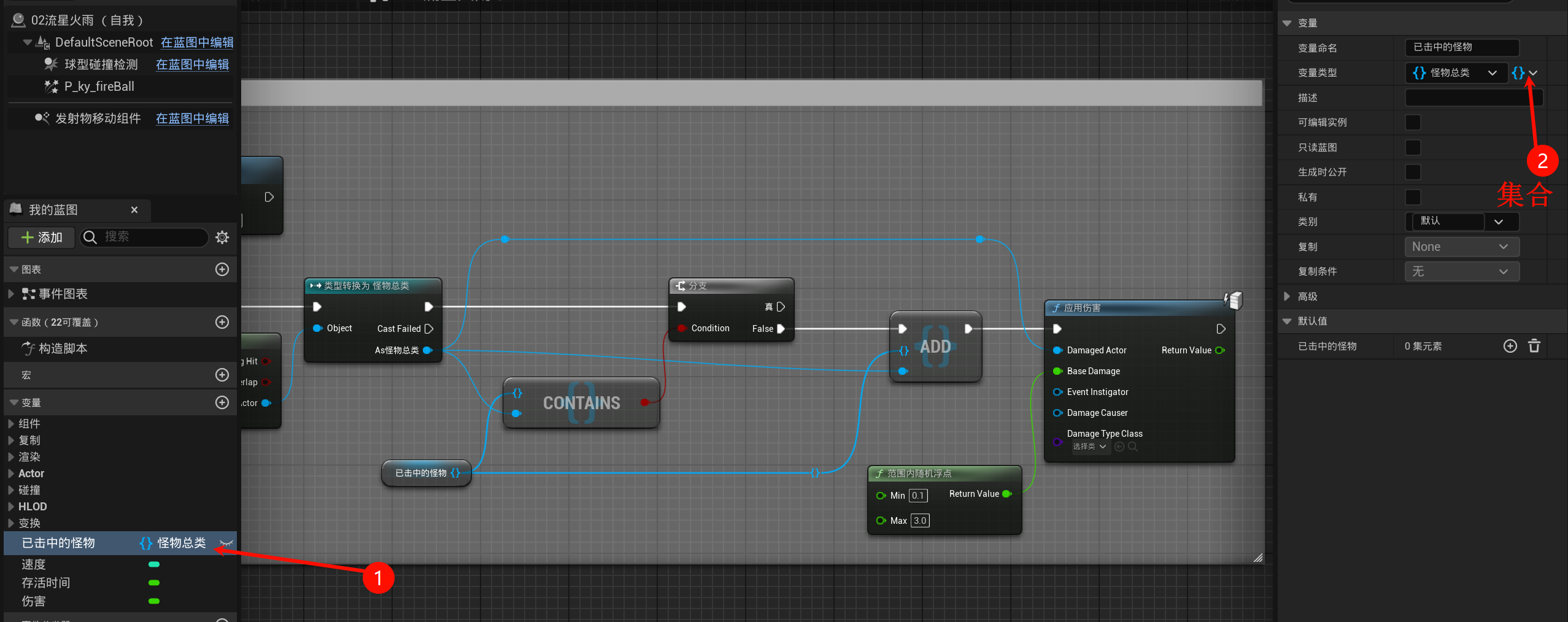Click search icon in Damage Type Class
The height and width of the screenshot is (622, 1568).
click(x=1133, y=447)
